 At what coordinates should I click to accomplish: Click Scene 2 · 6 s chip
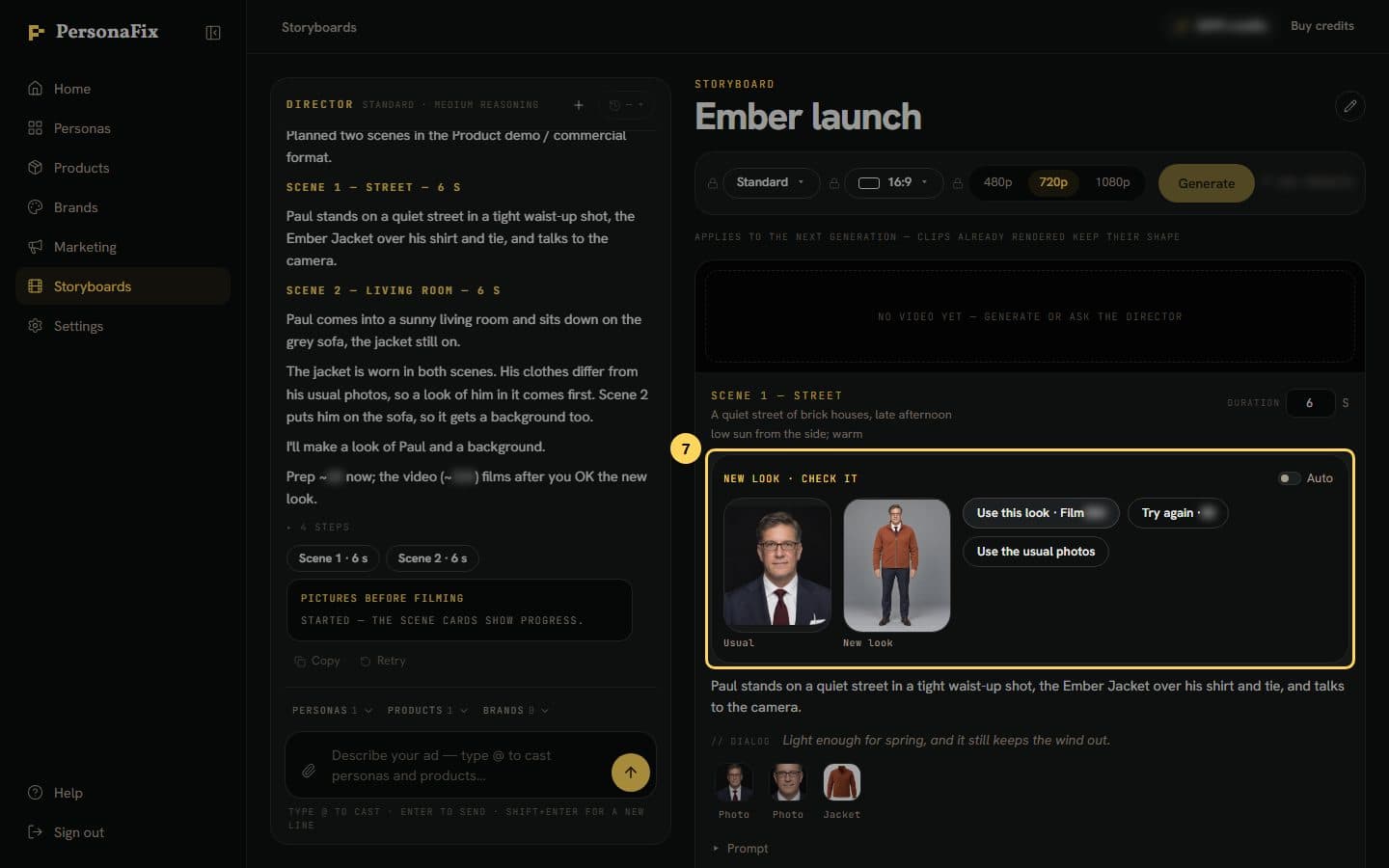point(432,558)
